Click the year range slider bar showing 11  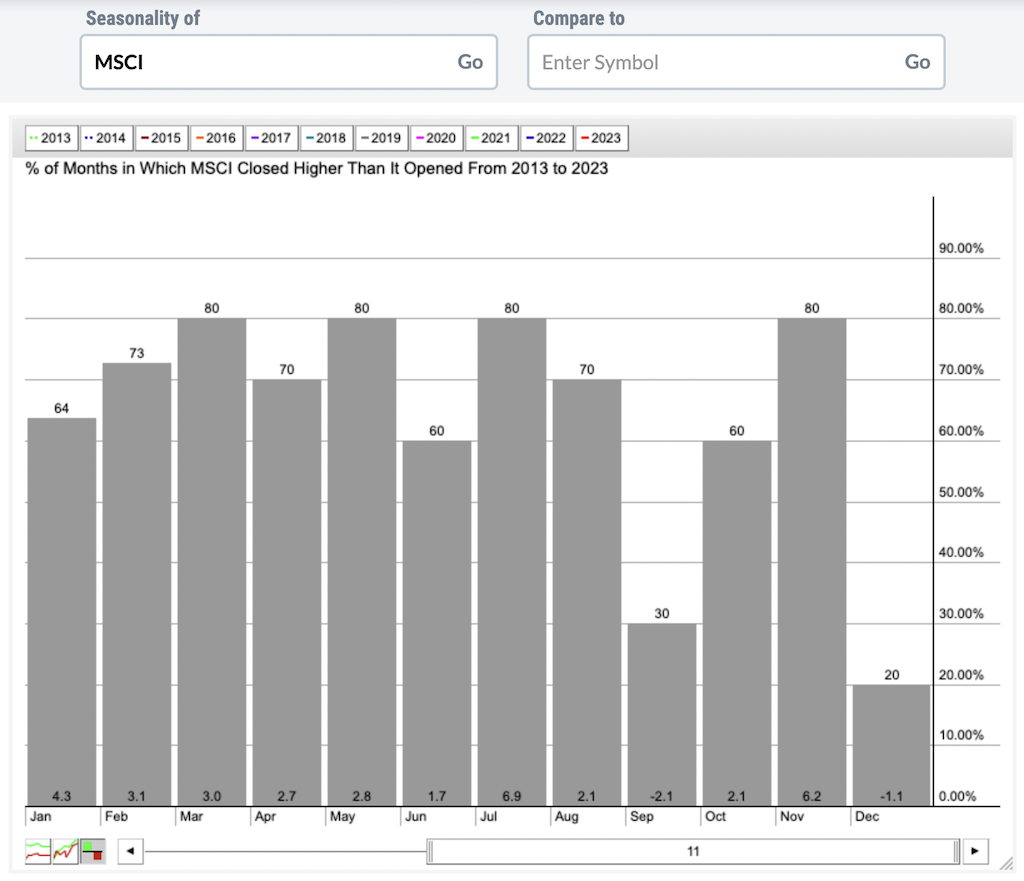(693, 852)
